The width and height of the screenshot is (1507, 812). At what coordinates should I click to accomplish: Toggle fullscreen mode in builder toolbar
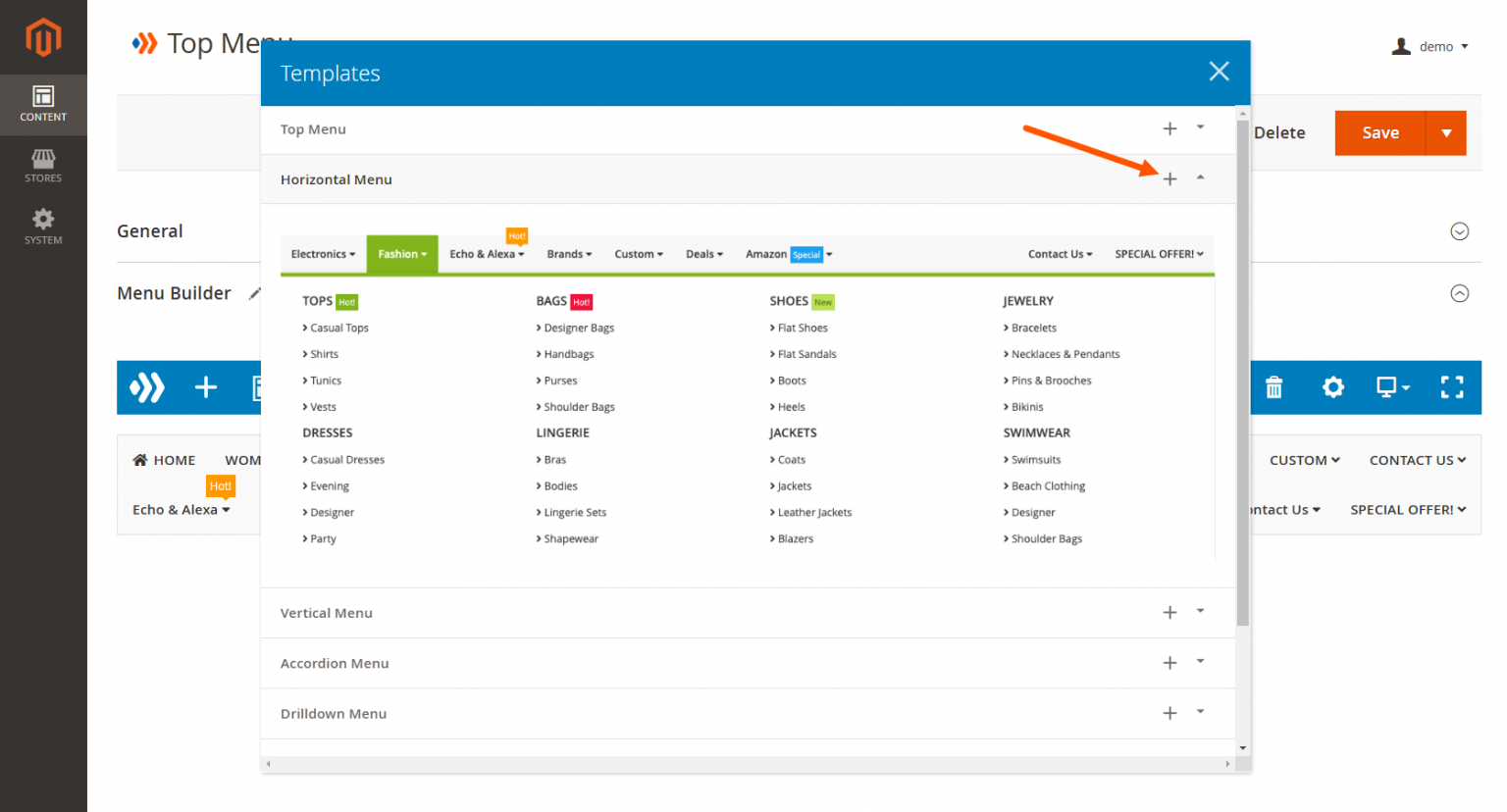coord(1452,387)
